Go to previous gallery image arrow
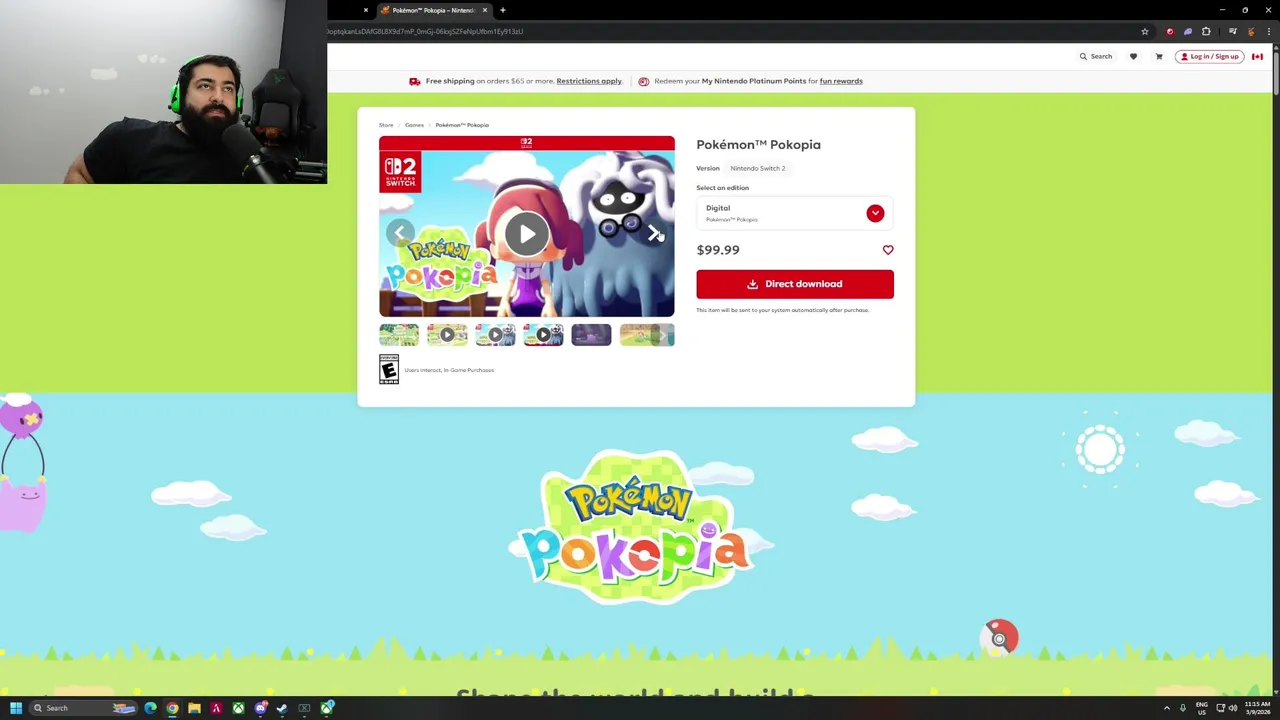Viewport: 1280px width, 720px height. (x=400, y=233)
